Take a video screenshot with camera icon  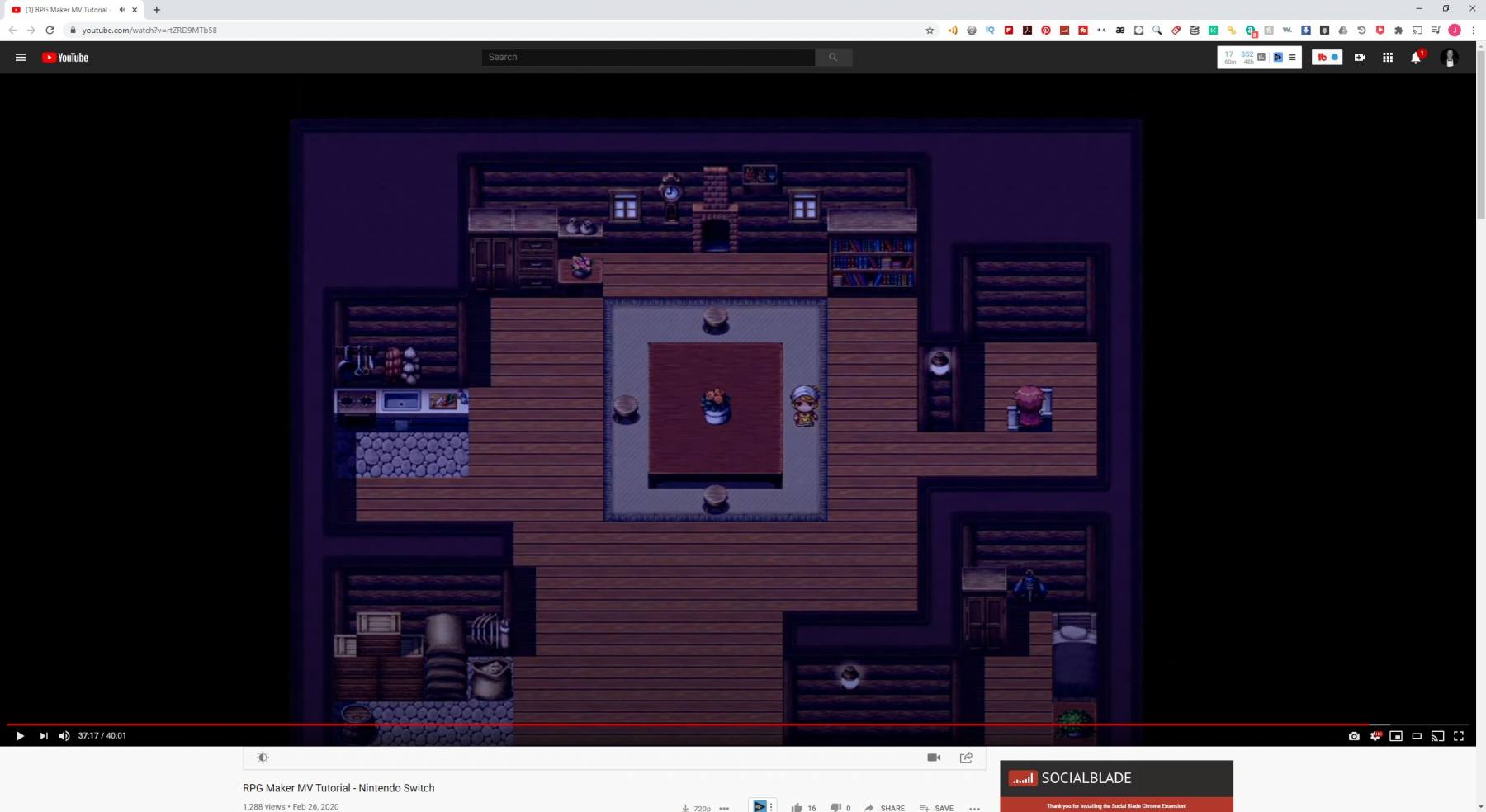(x=1354, y=736)
